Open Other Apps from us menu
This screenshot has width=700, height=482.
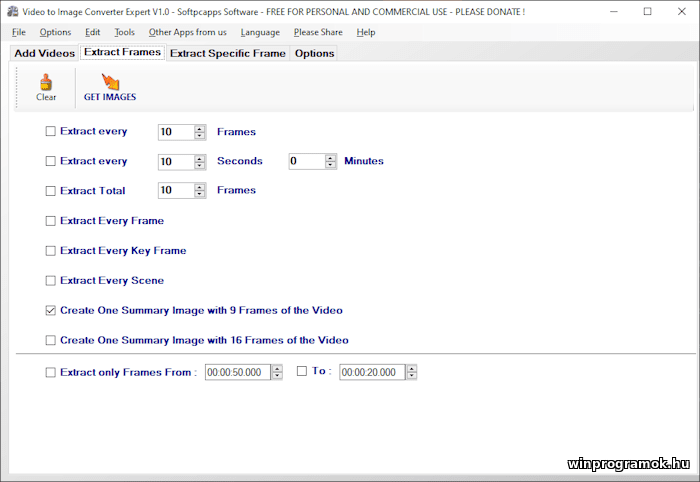187,32
